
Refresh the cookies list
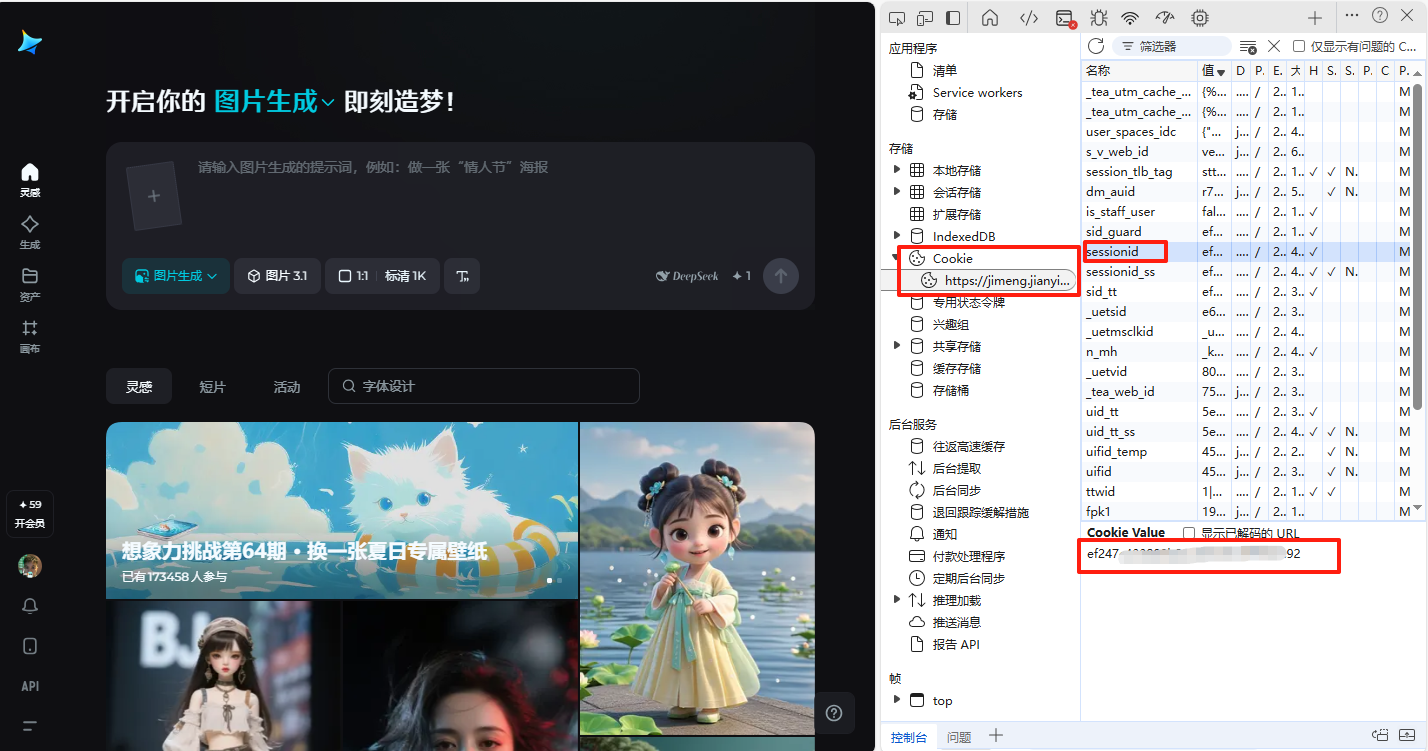coord(1096,46)
